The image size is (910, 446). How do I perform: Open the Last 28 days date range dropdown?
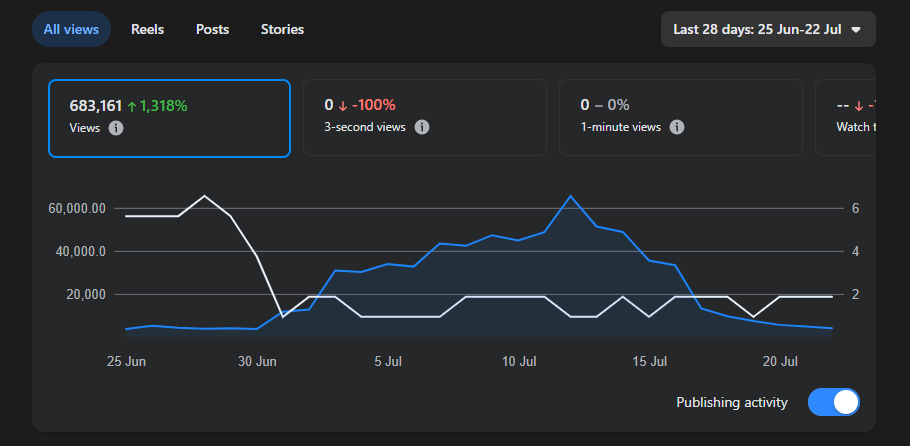tap(768, 29)
